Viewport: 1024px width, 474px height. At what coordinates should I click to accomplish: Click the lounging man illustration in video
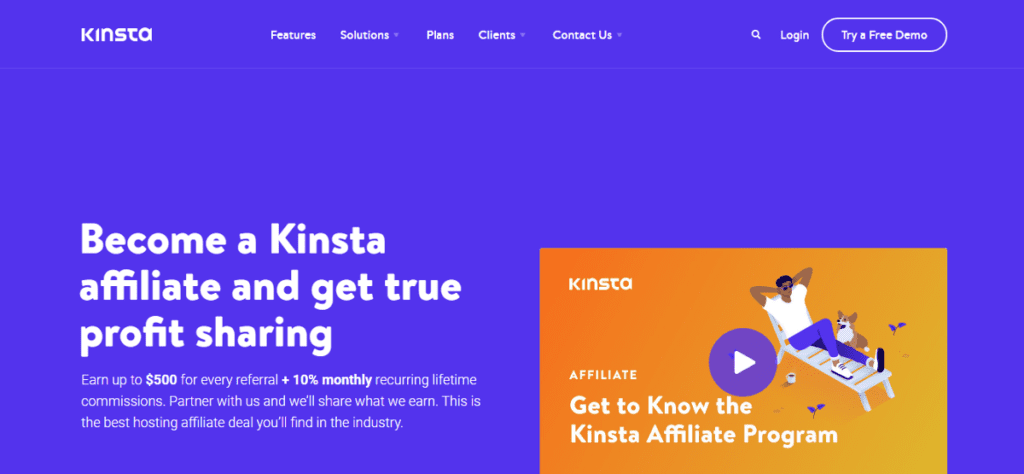818,323
